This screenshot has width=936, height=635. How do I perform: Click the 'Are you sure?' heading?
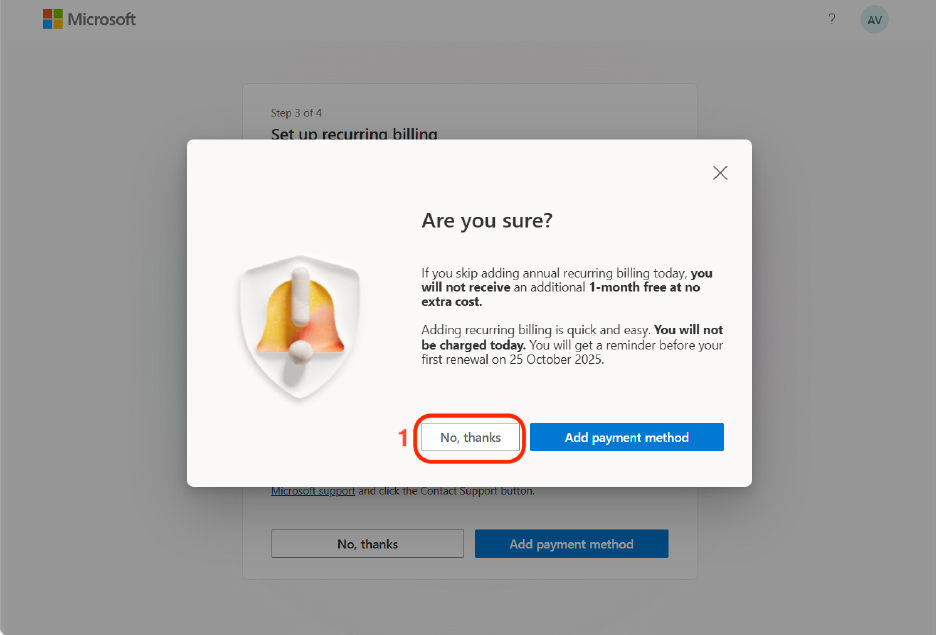tap(486, 221)
